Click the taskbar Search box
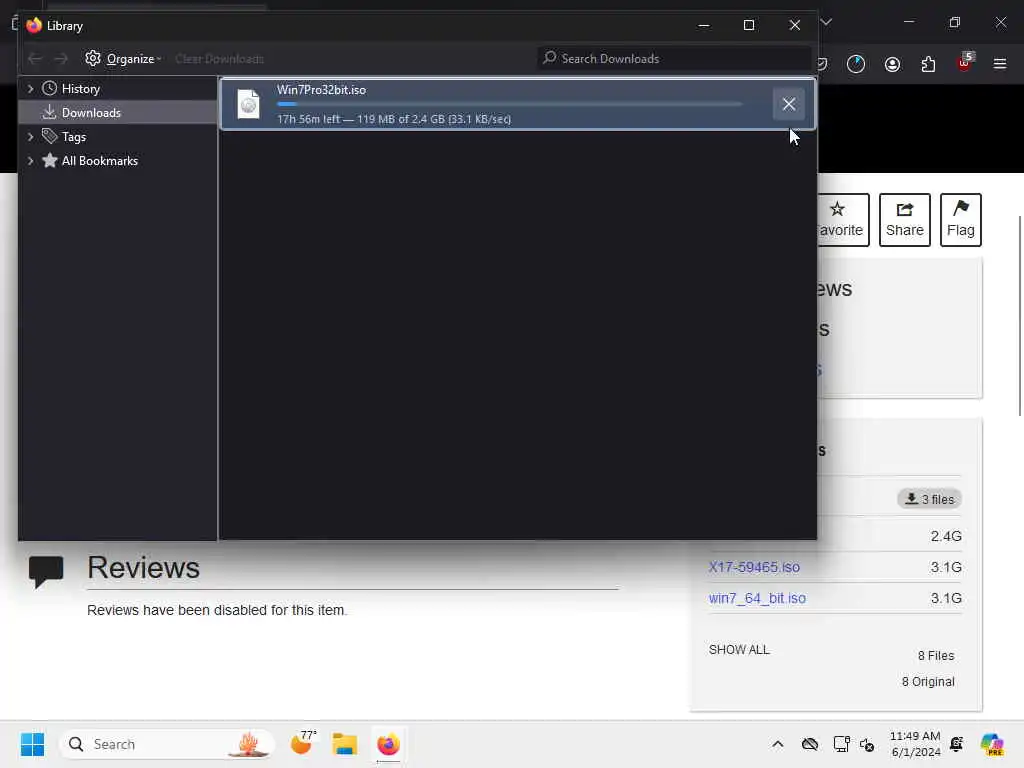The height and width of the screenshot is (768, 1024). (167, 744)
